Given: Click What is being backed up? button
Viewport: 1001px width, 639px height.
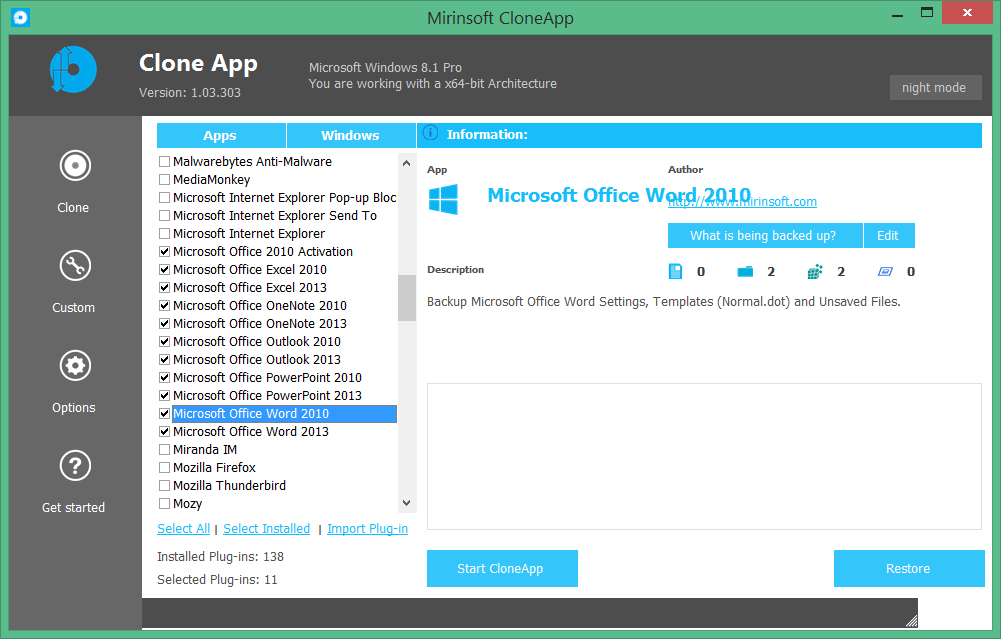Looking at the screenshot, I should tap(765, 236).
